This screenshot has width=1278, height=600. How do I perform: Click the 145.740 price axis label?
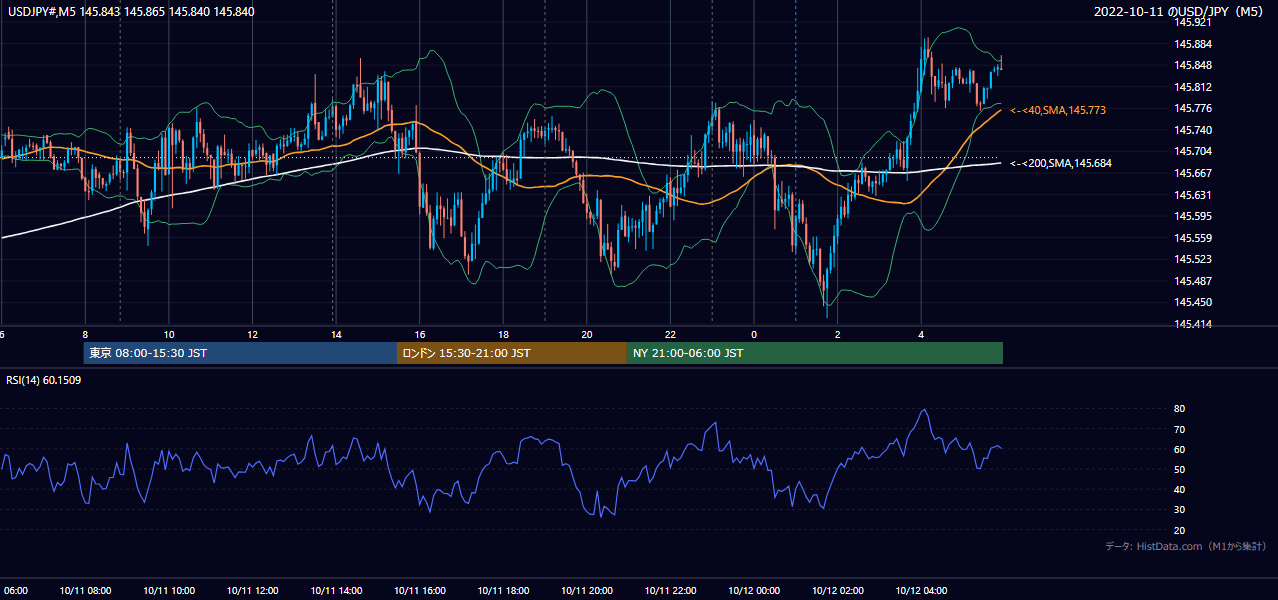click(1193, 130)
